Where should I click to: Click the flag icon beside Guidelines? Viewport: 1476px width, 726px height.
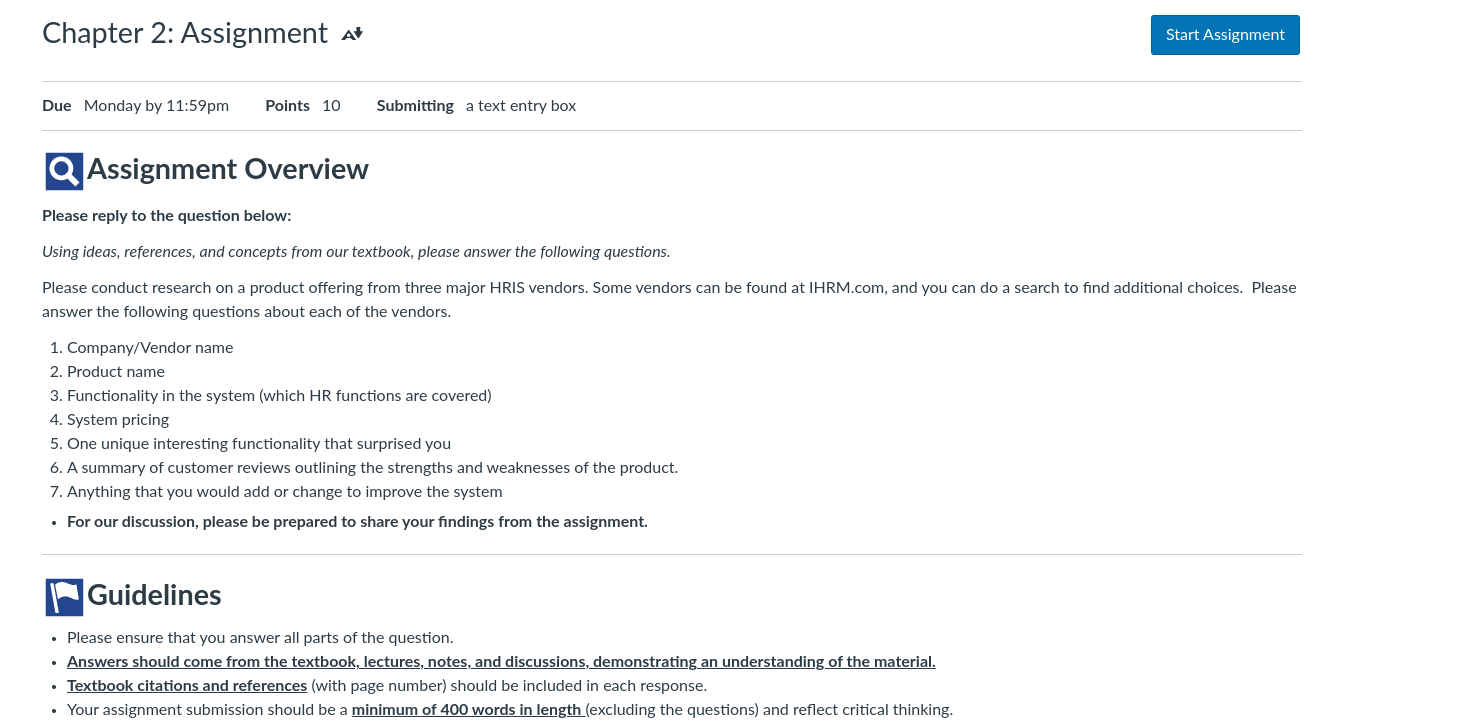64,597
